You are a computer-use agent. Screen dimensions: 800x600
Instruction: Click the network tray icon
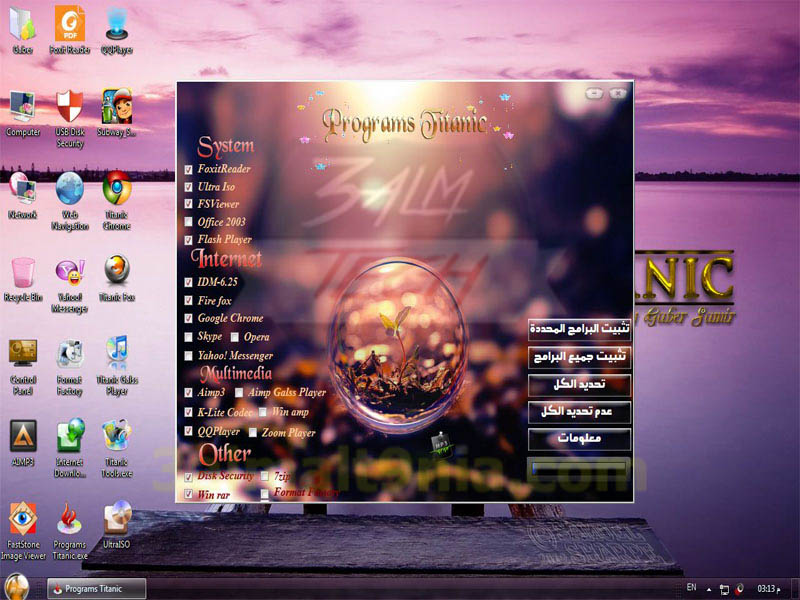(x=724, y=589)
